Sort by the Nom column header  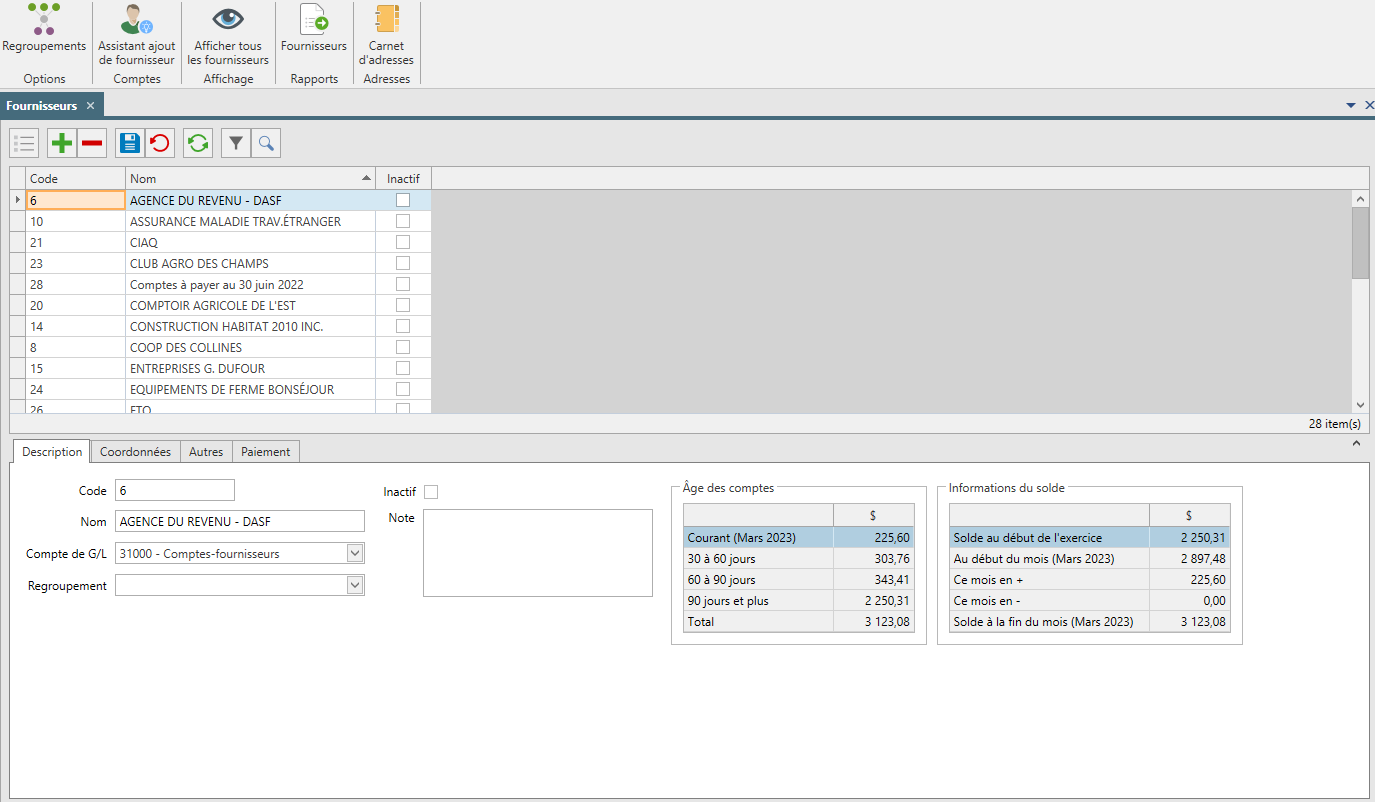click(x=250, y=178)
